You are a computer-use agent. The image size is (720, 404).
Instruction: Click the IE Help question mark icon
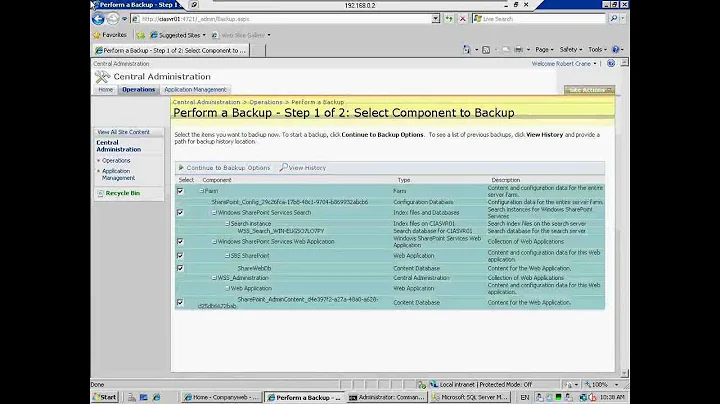click(616, 50)
